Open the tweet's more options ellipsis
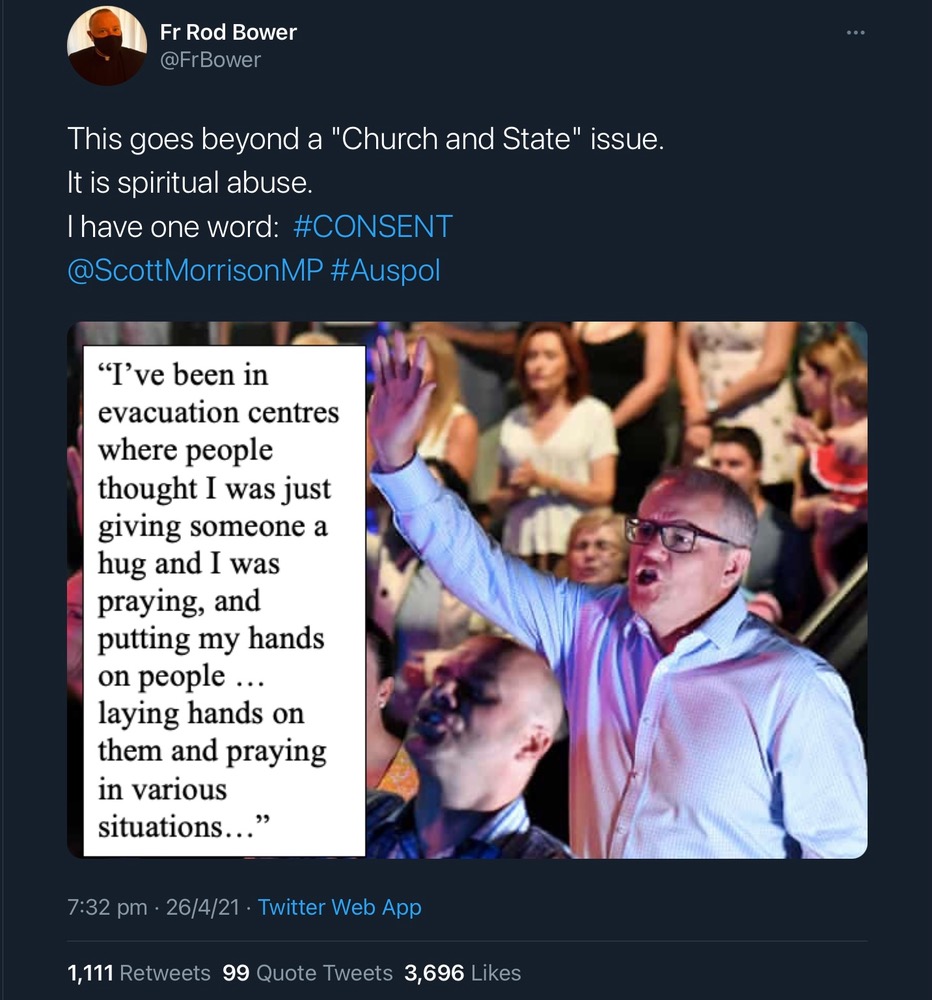932x1000 pixels. [855, 33]
